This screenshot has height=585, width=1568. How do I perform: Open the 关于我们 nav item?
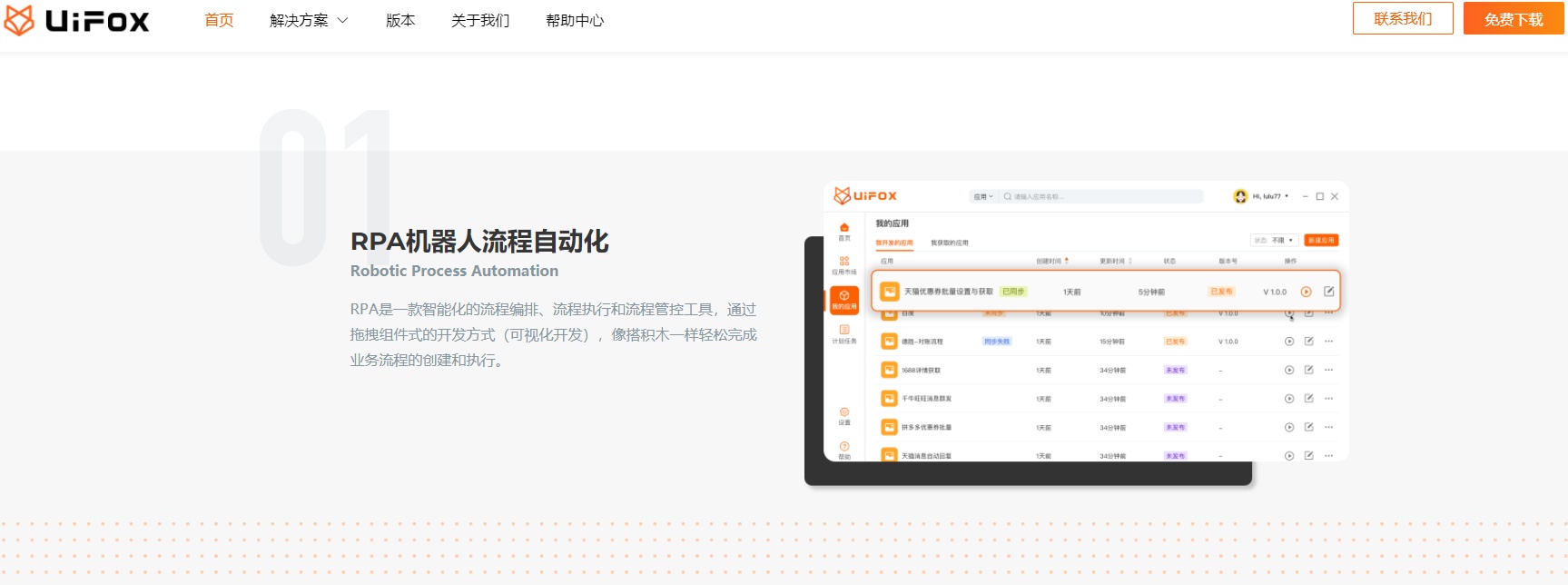[480, 20]
